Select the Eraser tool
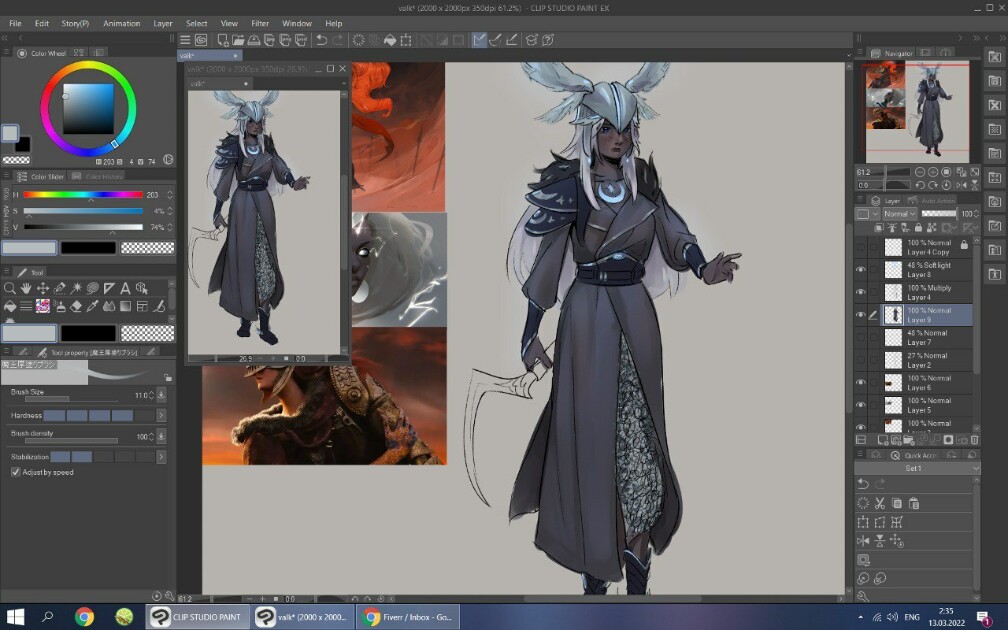Screen dimensions: 1008x630 [x=76, y=306]
